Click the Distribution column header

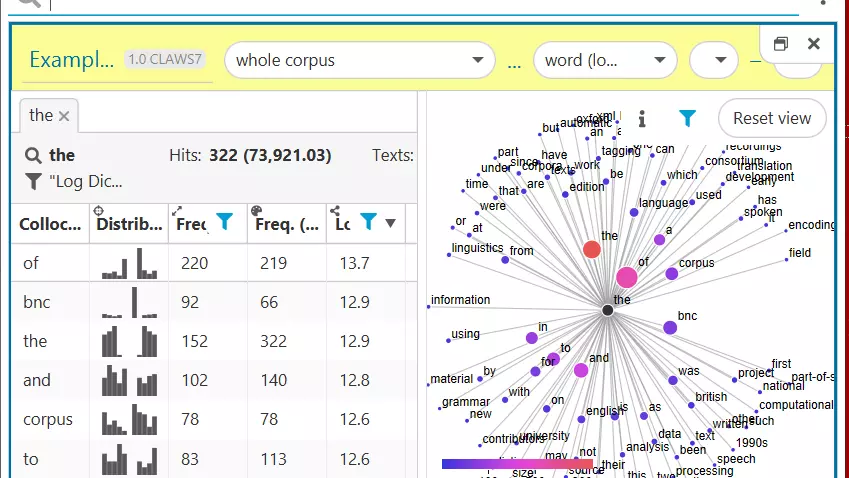pyautogui.click(x=129, y=224)
